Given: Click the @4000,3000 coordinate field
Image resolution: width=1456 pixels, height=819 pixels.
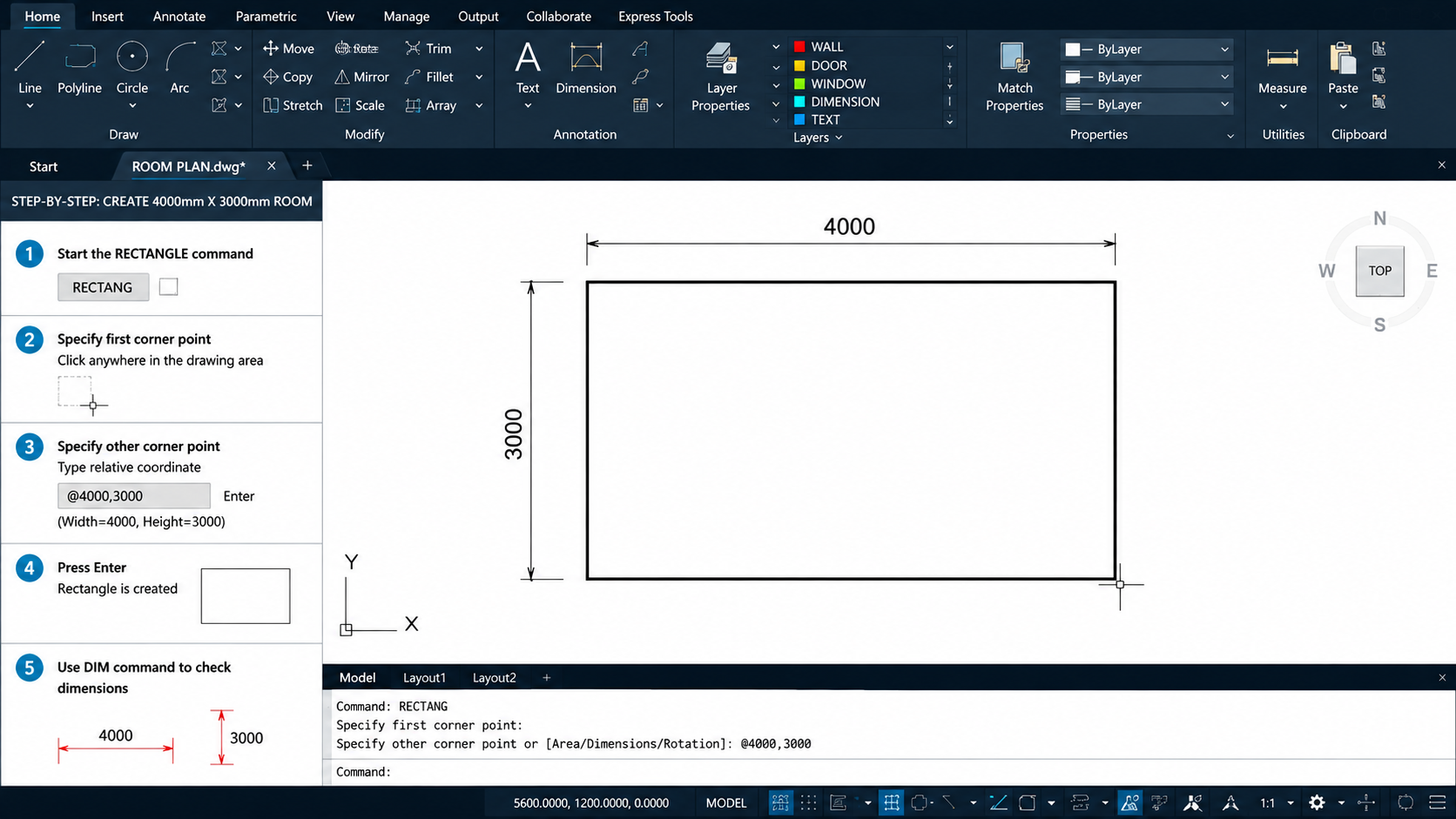Looking at the screenshot, I should tap(134, 496).
